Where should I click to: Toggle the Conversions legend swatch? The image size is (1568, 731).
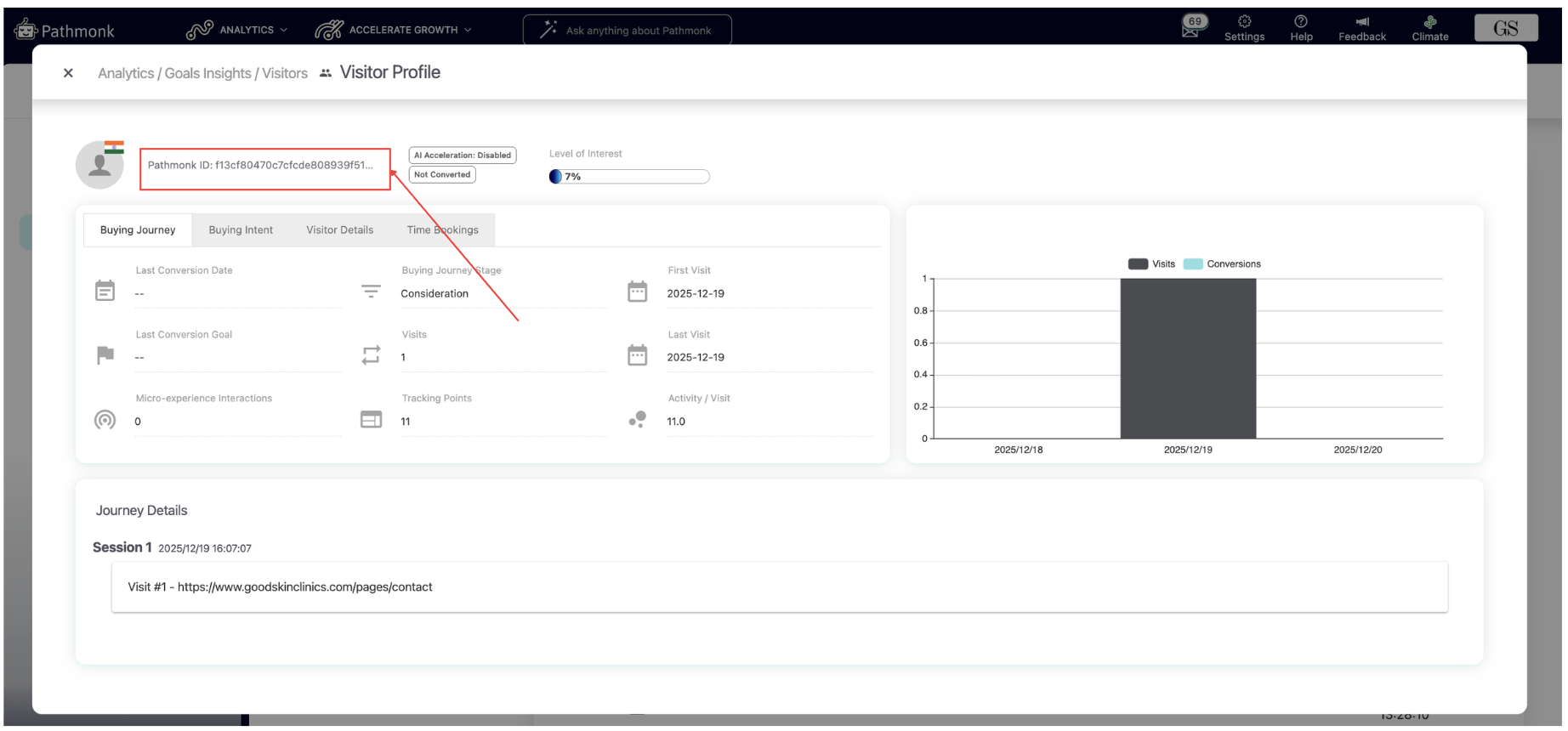point(1193,263)
